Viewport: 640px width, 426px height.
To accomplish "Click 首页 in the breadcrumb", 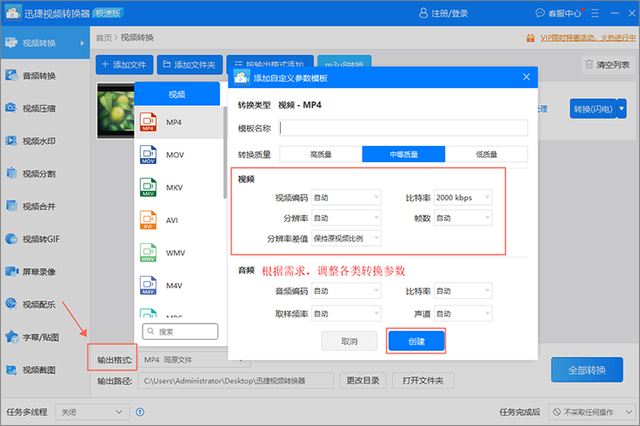I will (x=104, y=38).
